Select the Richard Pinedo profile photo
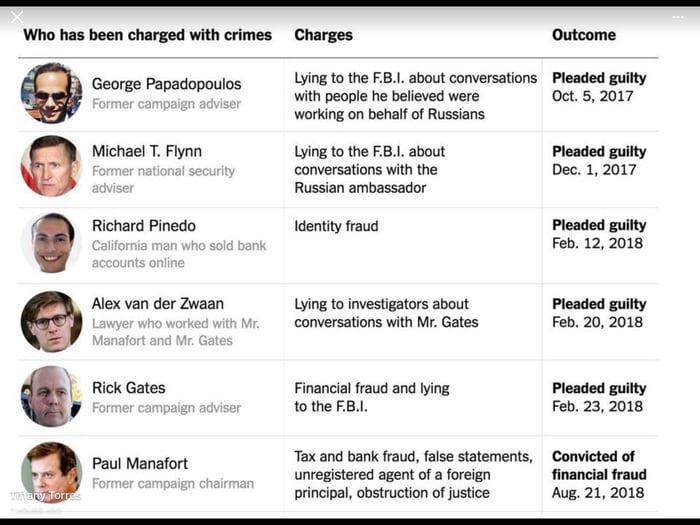 (x=51, y=243)
